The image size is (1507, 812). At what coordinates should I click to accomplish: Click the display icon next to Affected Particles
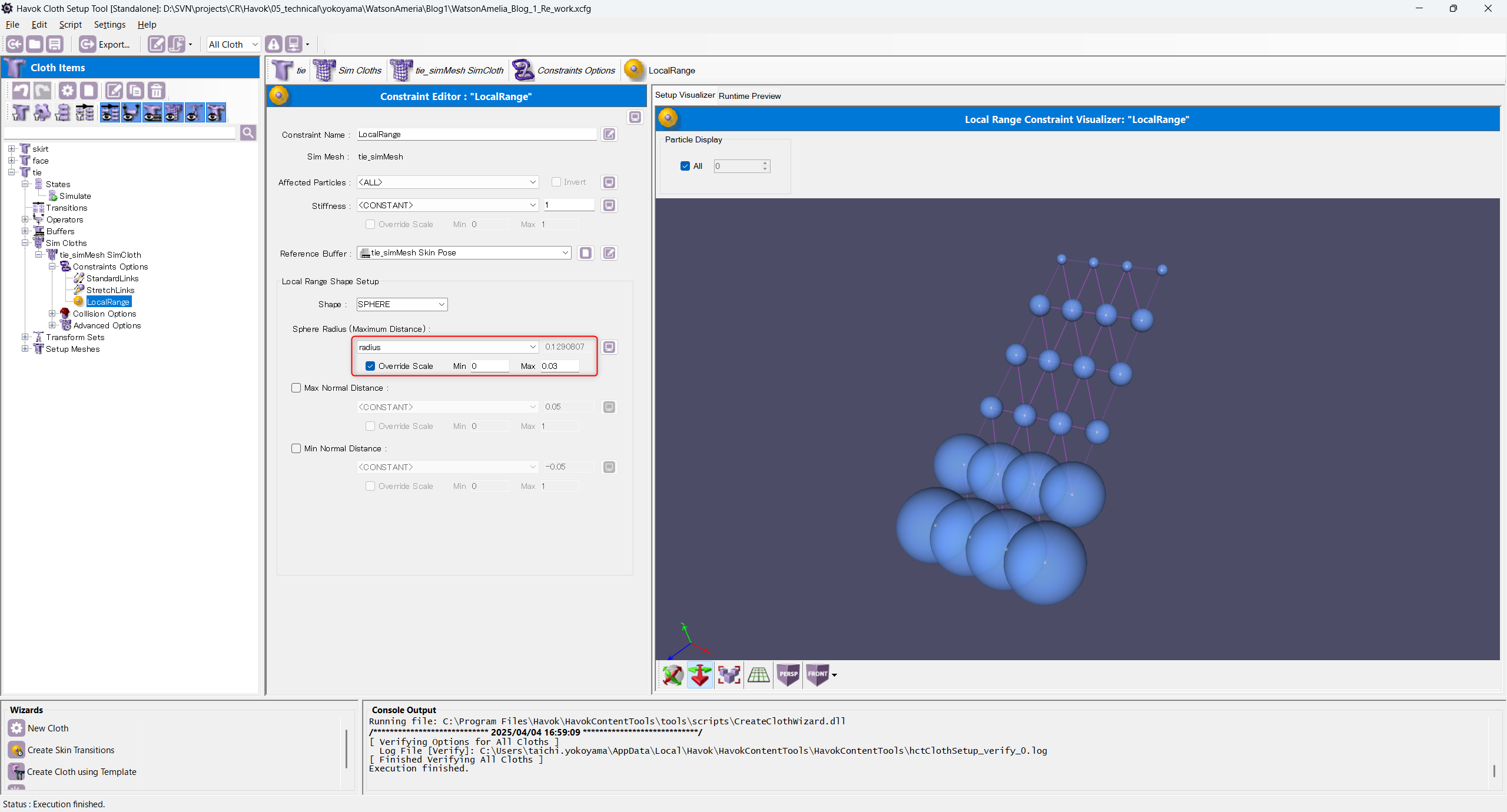(x=609, y=182)
